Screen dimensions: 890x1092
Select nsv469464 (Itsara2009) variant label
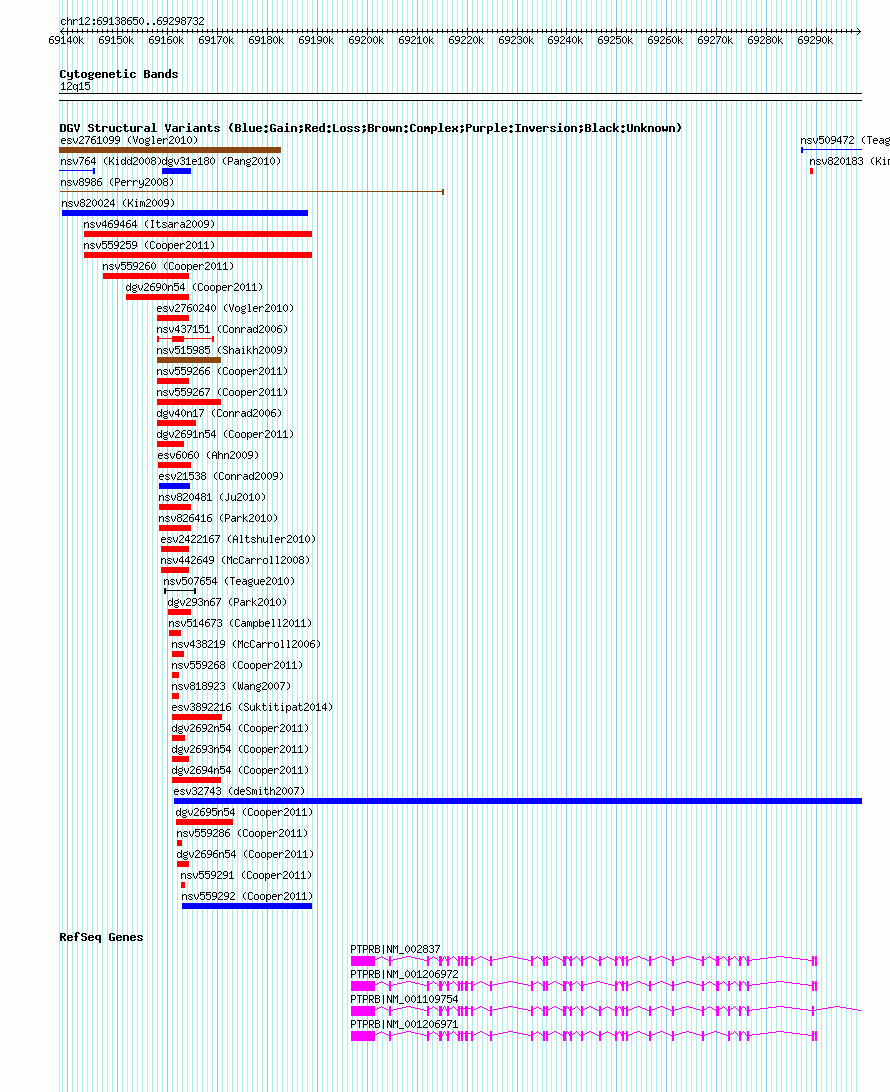[149, 224]
